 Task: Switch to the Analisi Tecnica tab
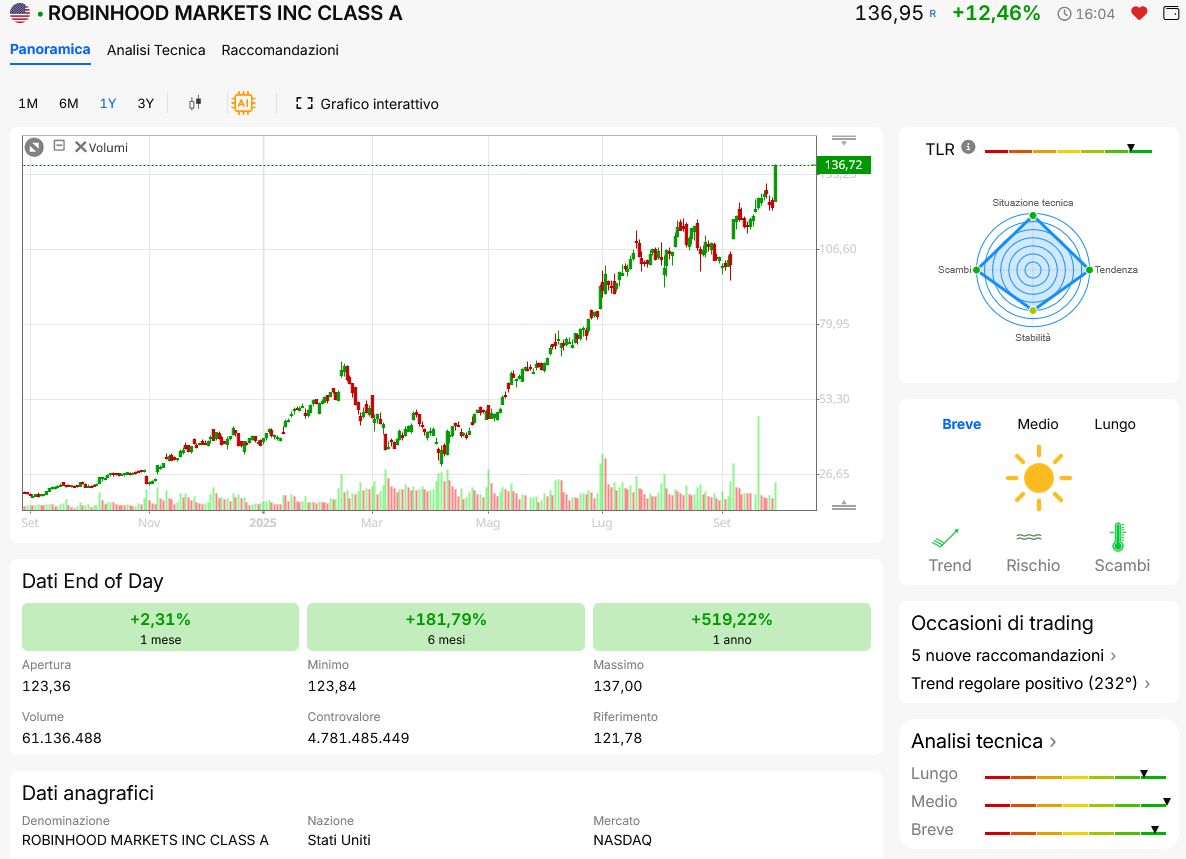click(x=156, y=50)
